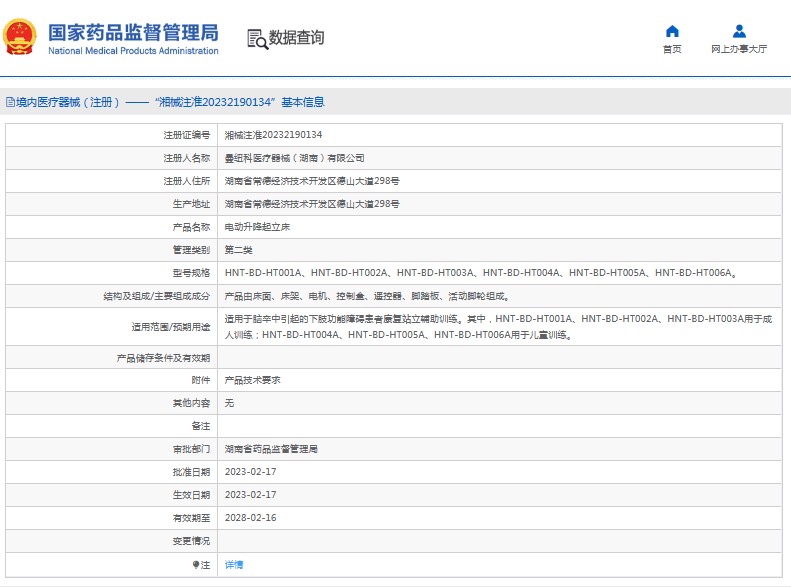Screen dimensions: 791x587
Task: Click the national emblem logo
Action: [x=20, y=37]
